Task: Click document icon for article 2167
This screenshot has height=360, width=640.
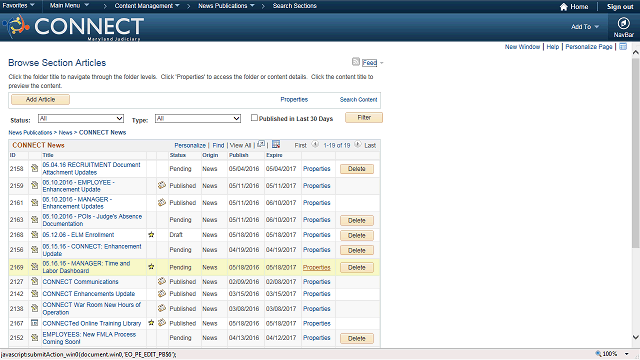Action: coord(35,323)
